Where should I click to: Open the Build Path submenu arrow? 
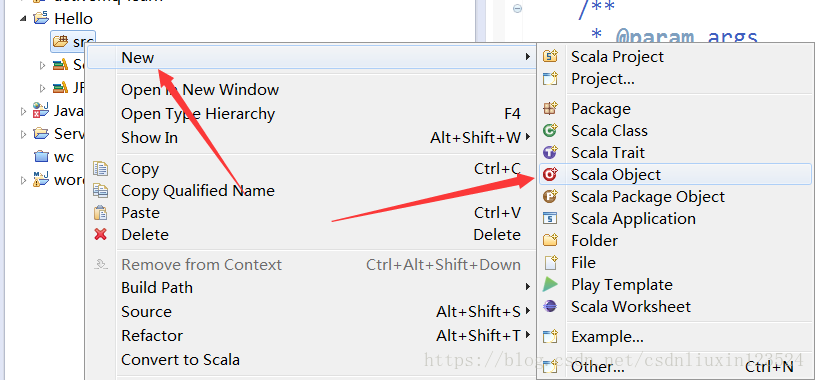[x=528, y=287]
